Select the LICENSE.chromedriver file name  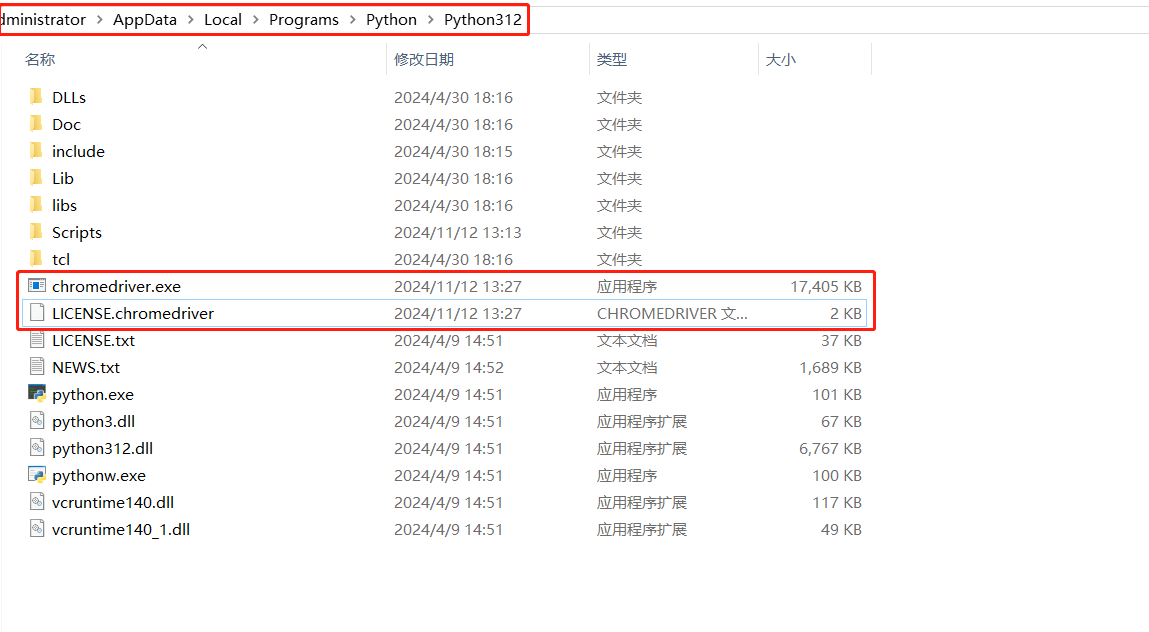pos(133,314)
